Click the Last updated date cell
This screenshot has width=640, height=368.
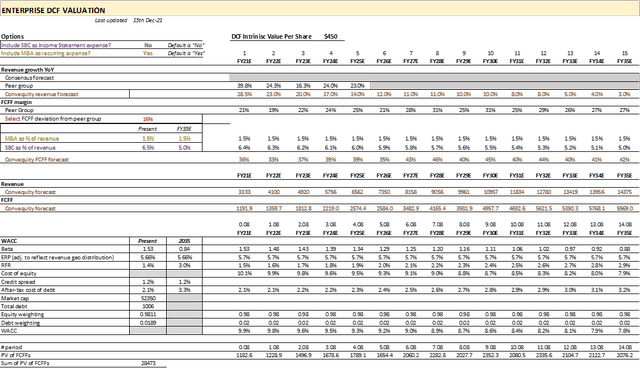click(147, 20)
